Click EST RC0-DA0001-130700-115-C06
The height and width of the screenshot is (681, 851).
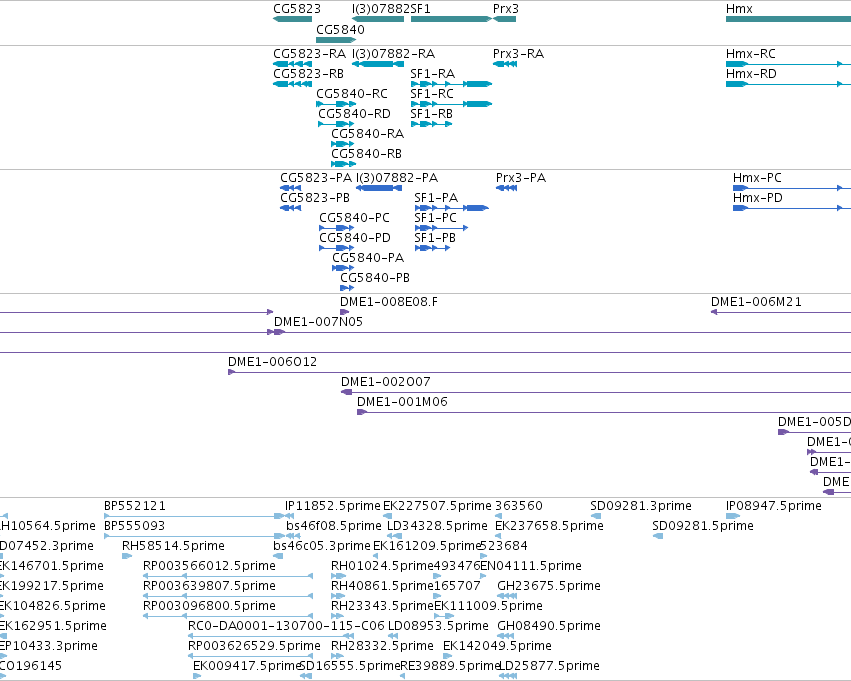pos(286,626)
